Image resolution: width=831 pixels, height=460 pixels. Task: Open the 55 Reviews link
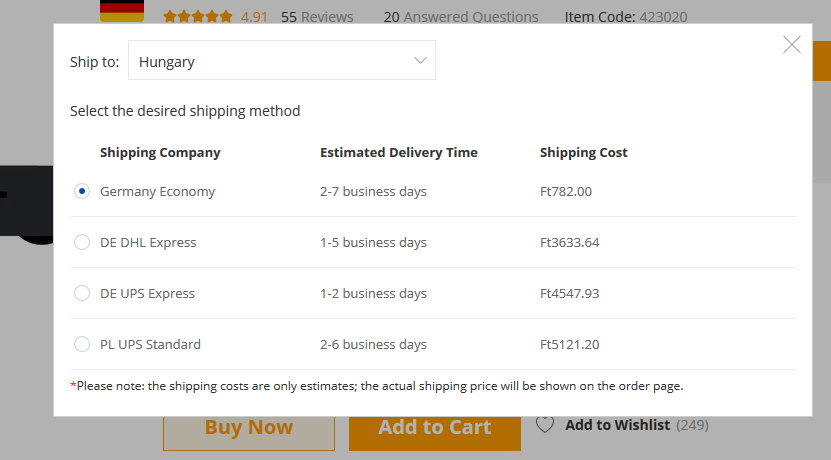click(317, 17)
